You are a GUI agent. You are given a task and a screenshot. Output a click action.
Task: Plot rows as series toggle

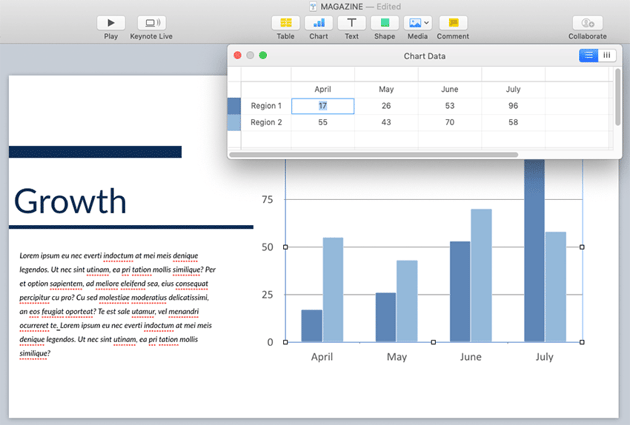tap(589, 56)
